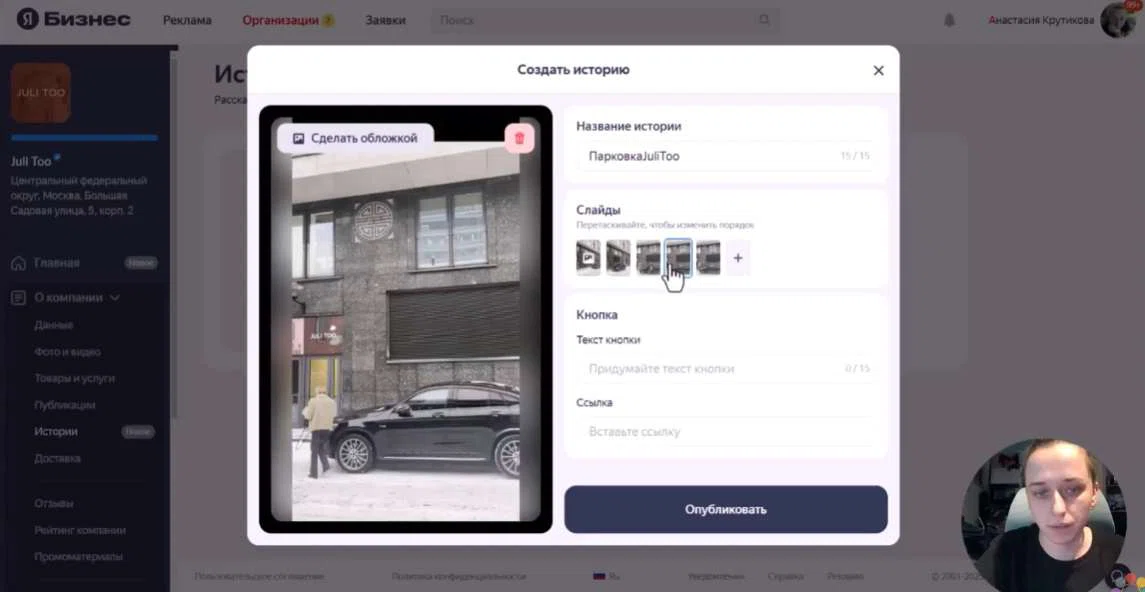Select the fifth slide thumbnail

click(x=708, y=258)
